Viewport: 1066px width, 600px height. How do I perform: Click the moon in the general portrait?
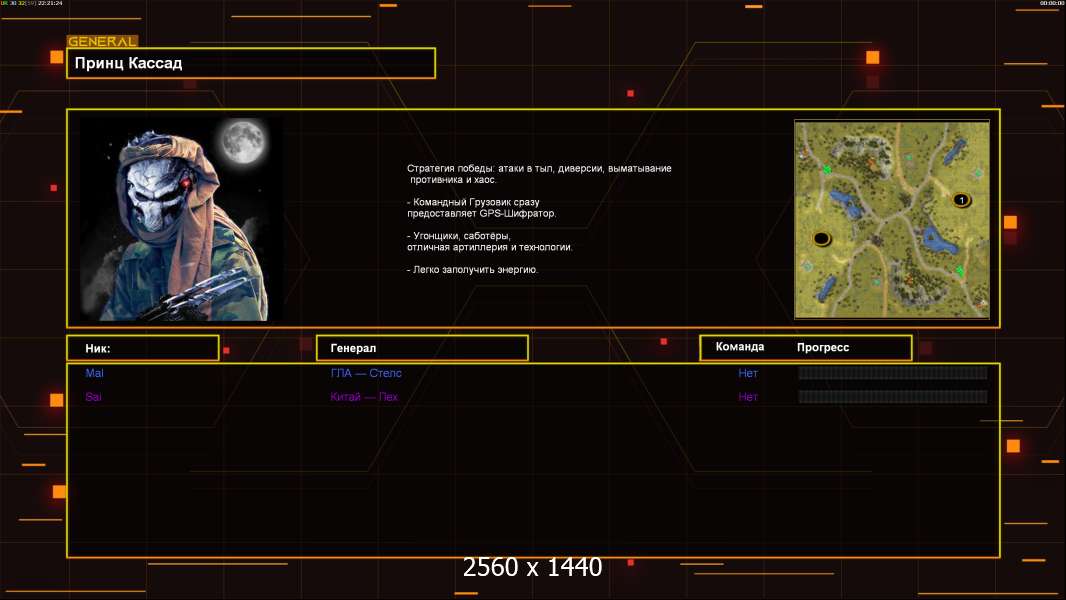pyautogui.click(x=241, y=143)
